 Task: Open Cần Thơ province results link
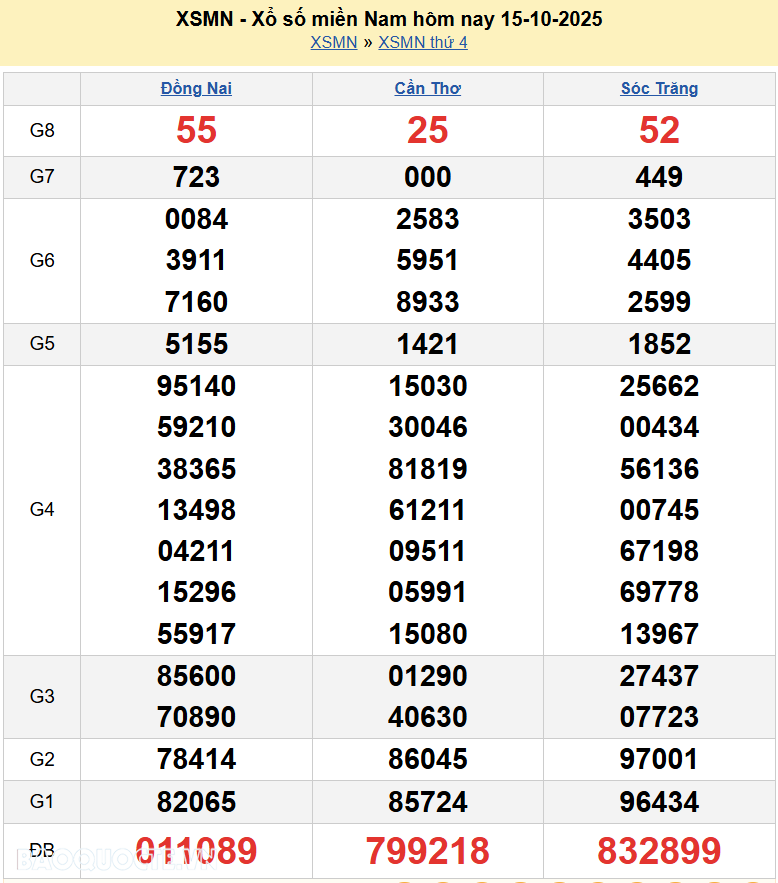pyautogui.click(x=428, y=88)
